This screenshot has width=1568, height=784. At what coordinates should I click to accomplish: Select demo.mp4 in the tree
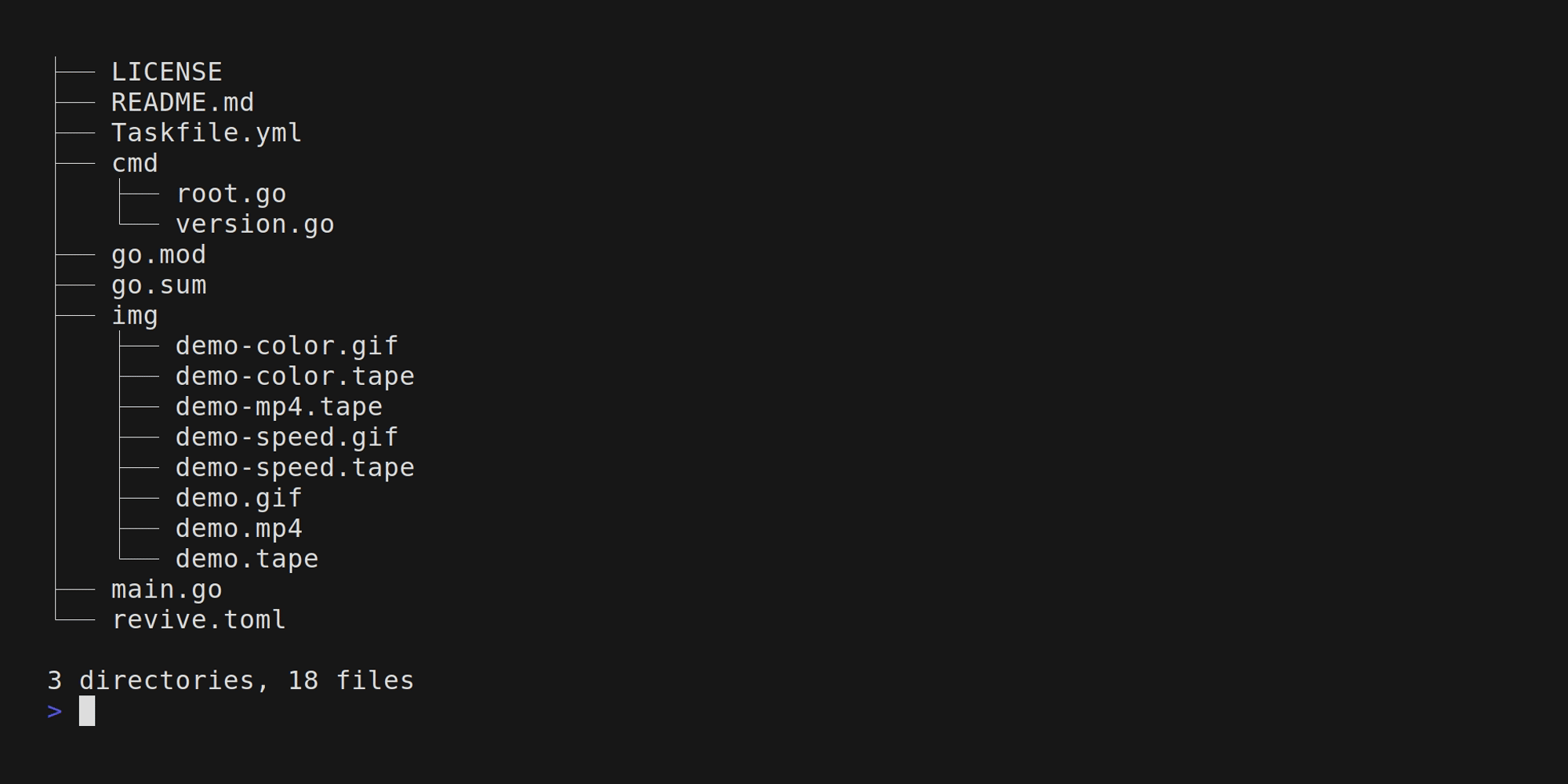(x=238, y=529)
